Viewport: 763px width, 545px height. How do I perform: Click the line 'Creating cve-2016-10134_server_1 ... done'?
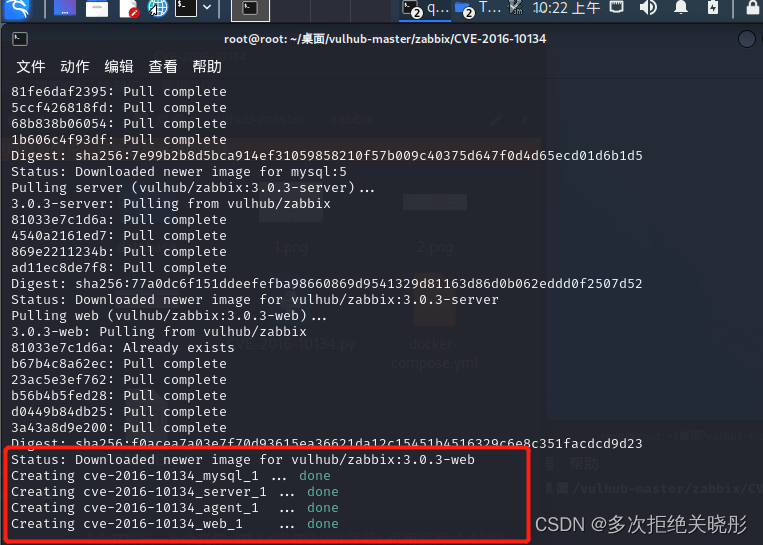click(x=175, y=491)
